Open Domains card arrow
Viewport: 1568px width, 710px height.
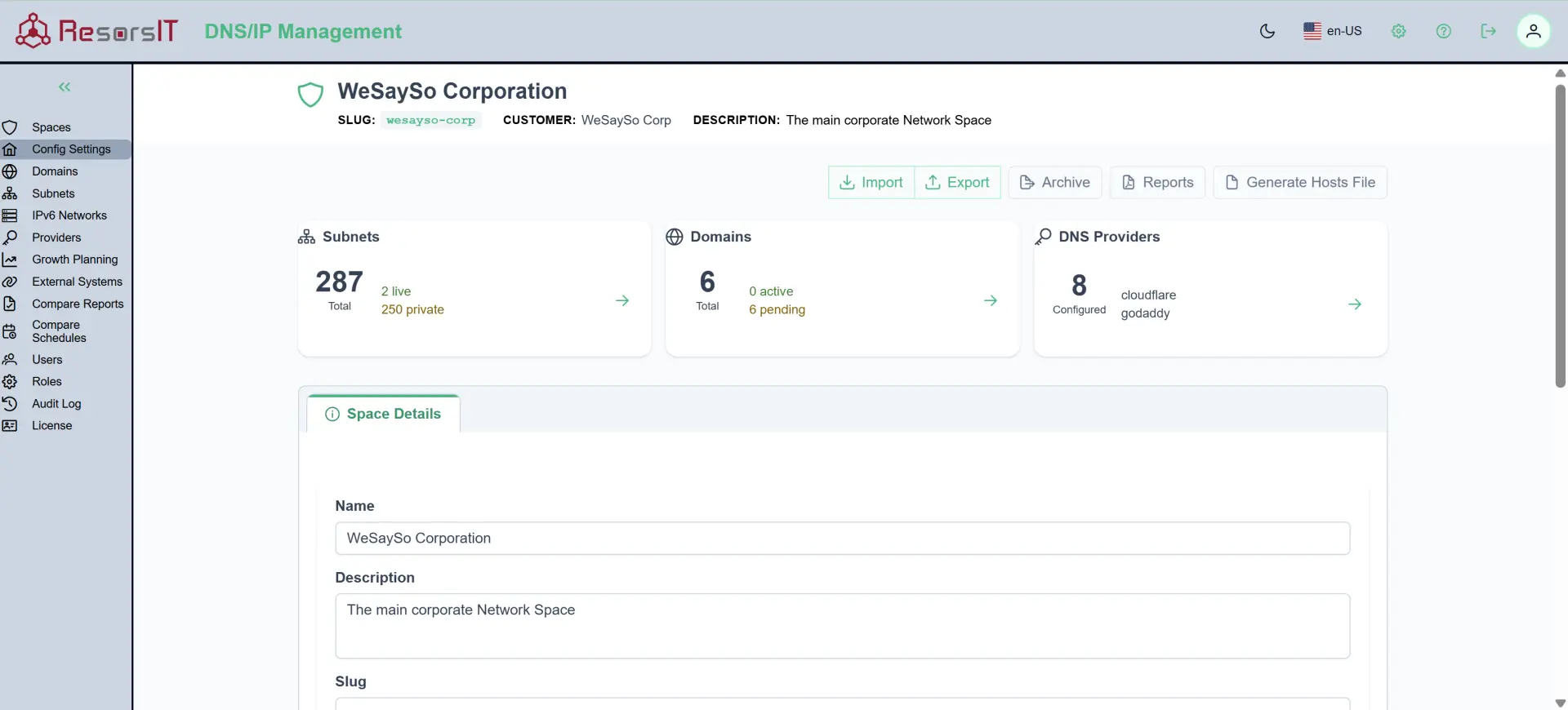point(991,300)
